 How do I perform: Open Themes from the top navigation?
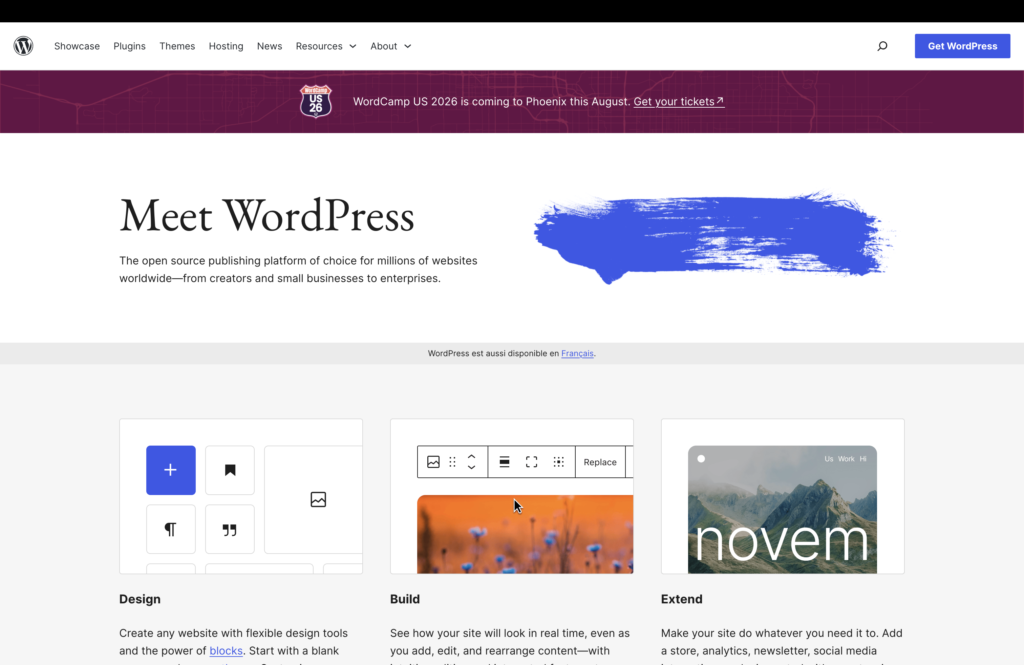(177, 46)
